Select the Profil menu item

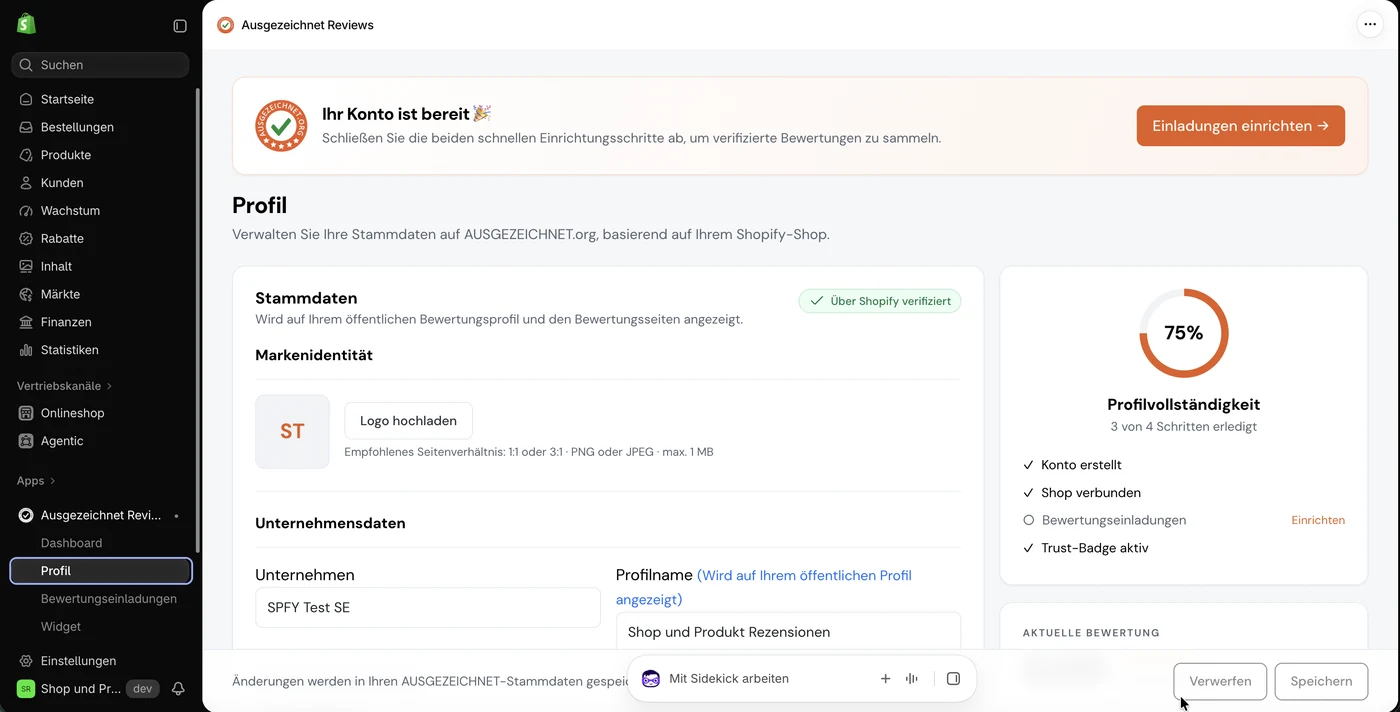coord(101,571)
